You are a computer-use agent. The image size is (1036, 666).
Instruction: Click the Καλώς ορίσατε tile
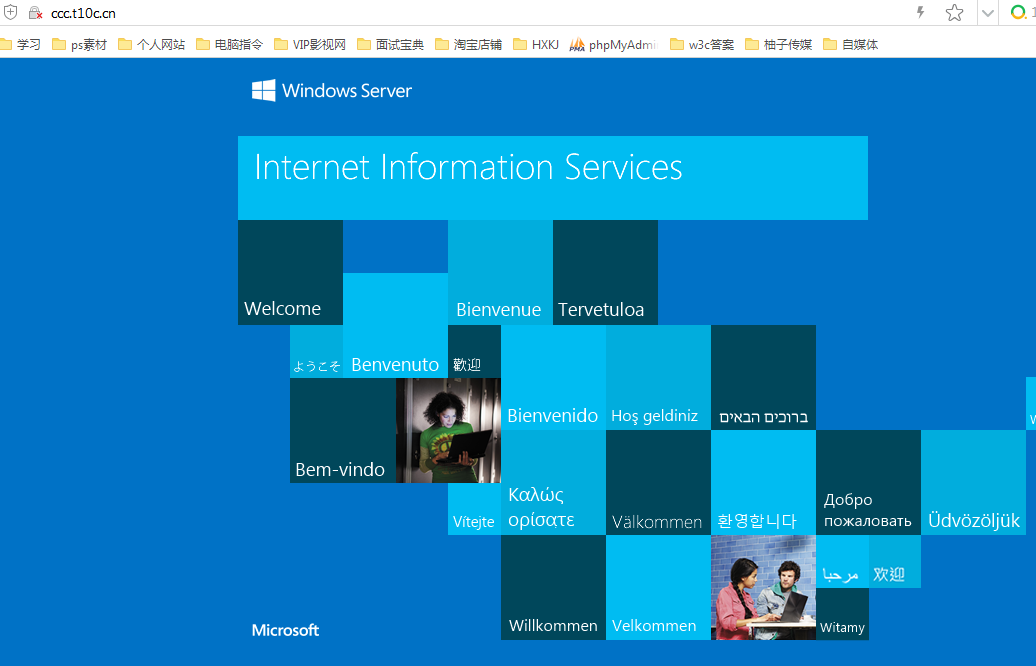pyautogui.click(x=553, y=482)
